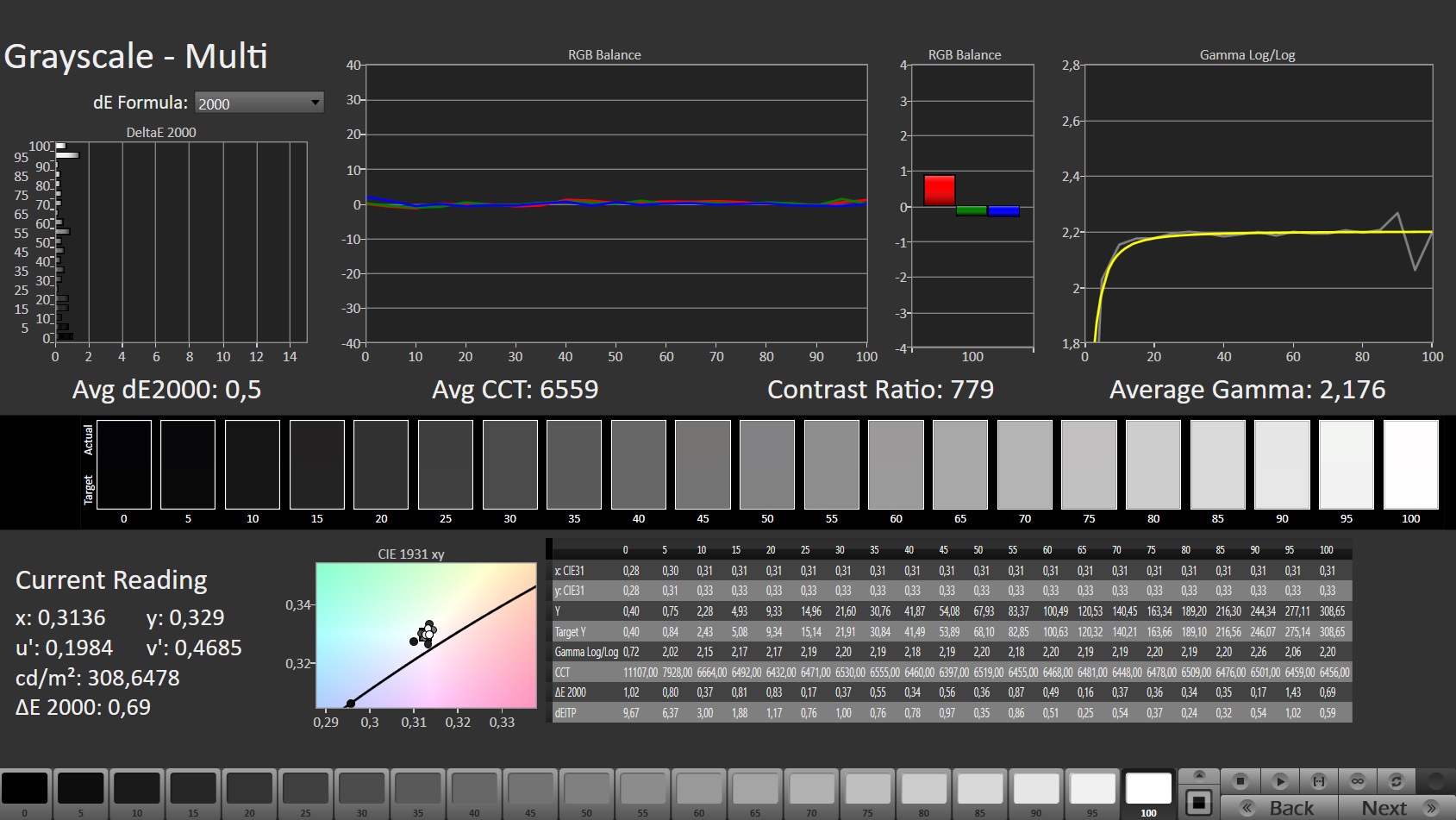Click the DeltaE 2000 chart title

pos(161,133)
